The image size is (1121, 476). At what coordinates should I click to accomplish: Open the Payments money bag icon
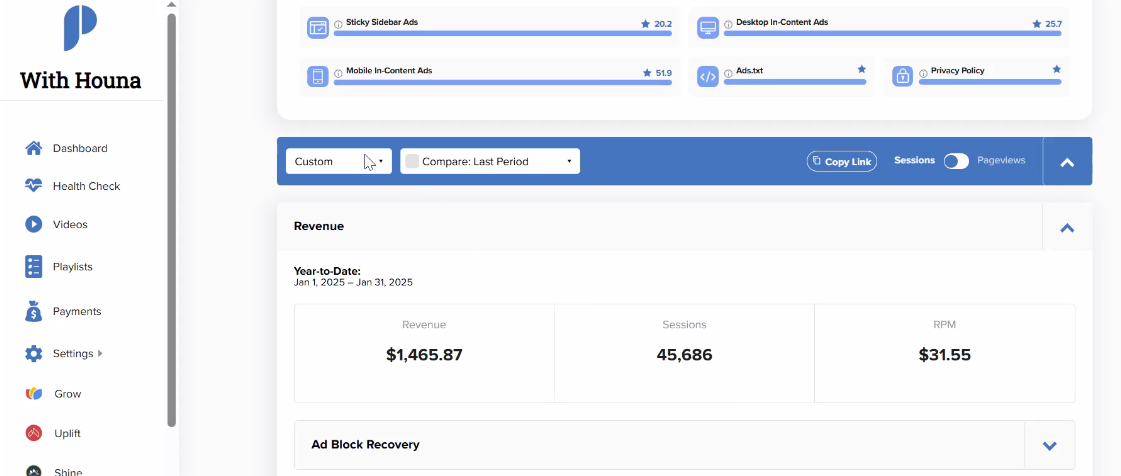[34, 312]
